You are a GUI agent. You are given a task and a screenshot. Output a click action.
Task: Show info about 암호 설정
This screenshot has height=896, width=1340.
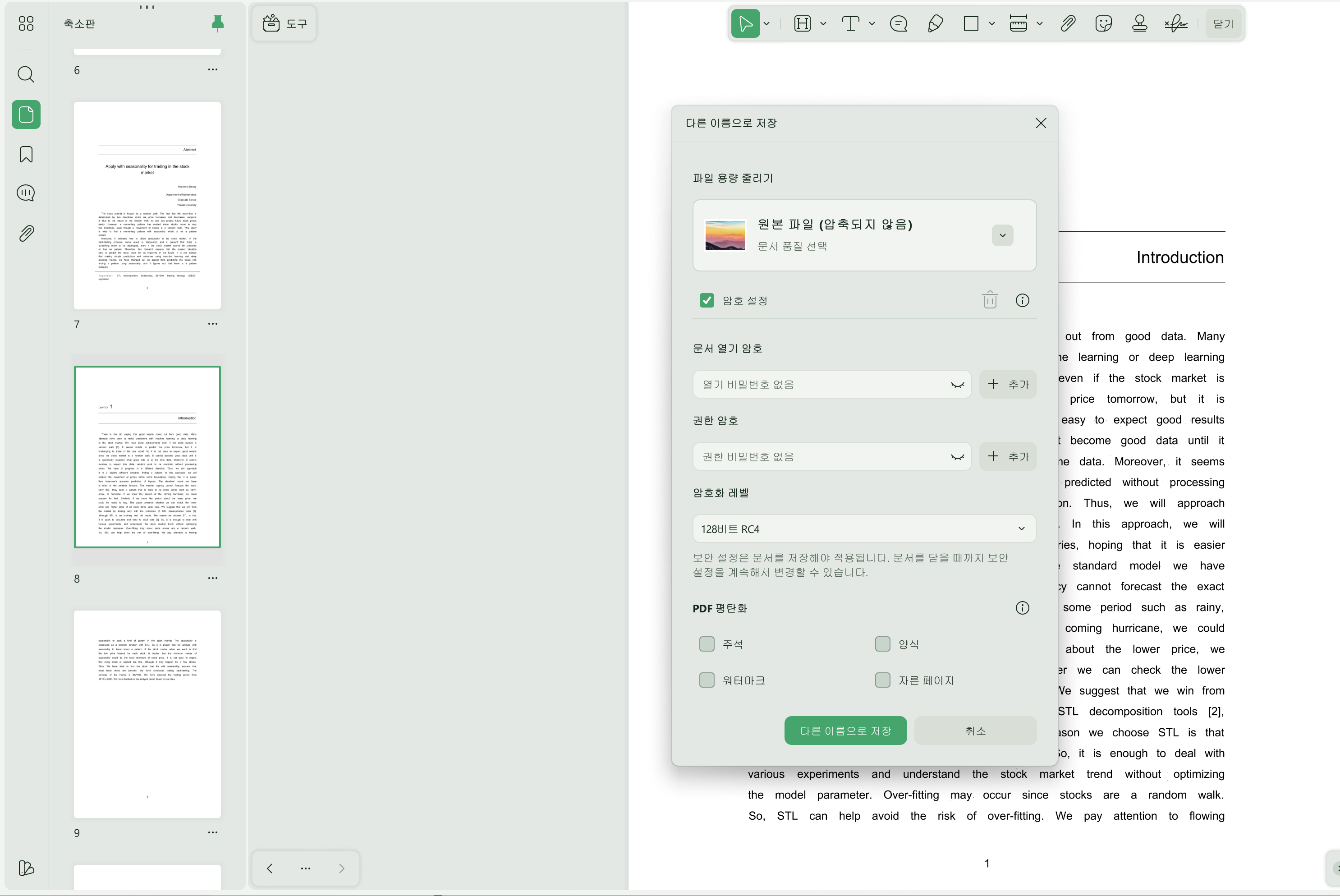pyautogui.click(x=1023, y=300)
